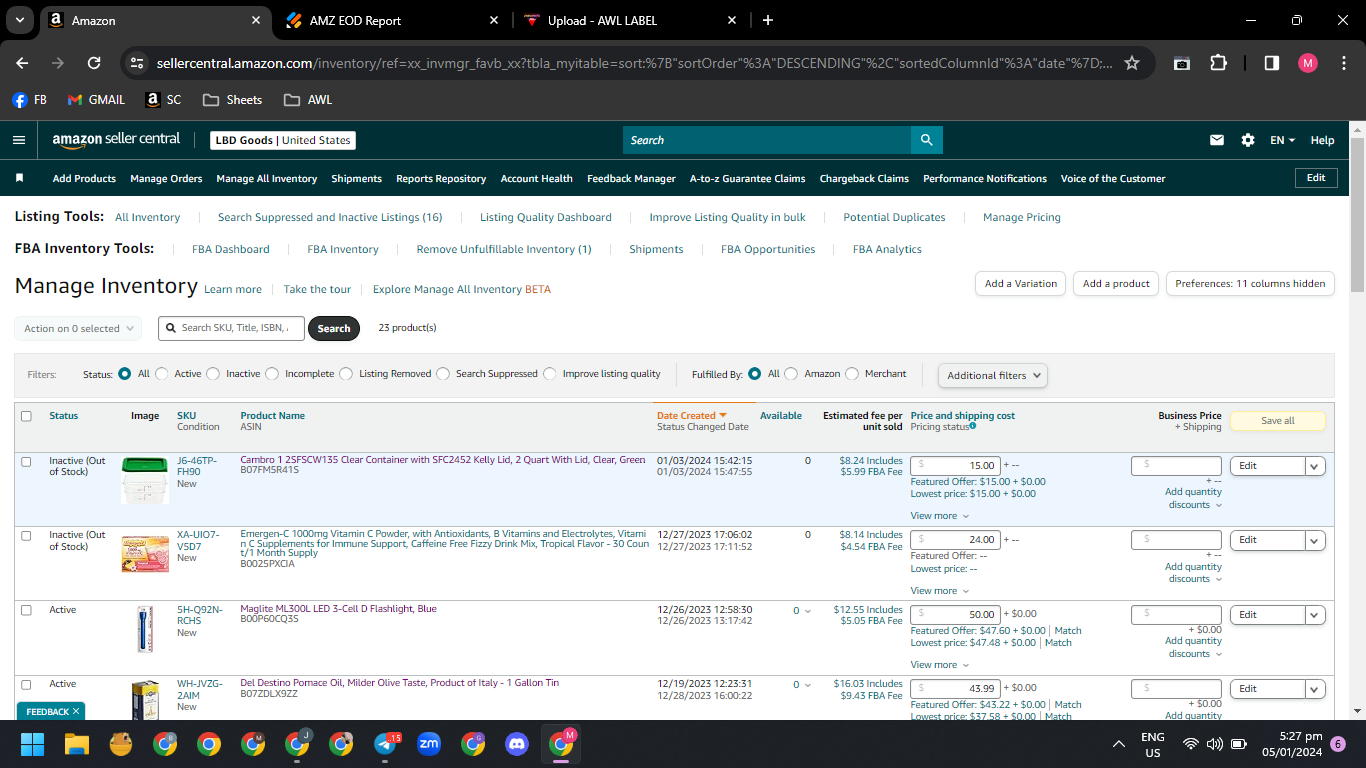Open the Action on 0 selected dropdown
1366x768 pixels.
pyautogui.click(x=78, y=328)
